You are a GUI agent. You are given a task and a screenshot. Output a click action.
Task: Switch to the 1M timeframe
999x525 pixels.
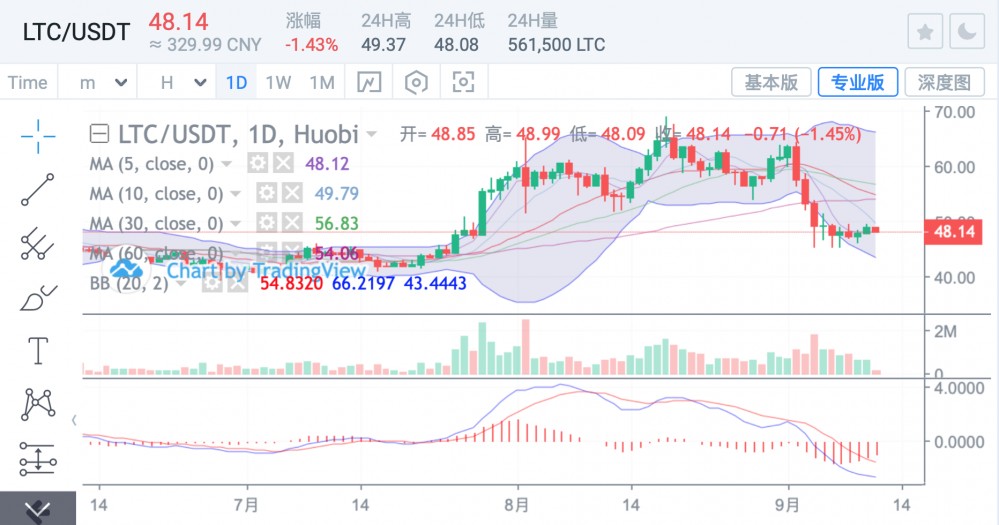click(x=322, y=82)
